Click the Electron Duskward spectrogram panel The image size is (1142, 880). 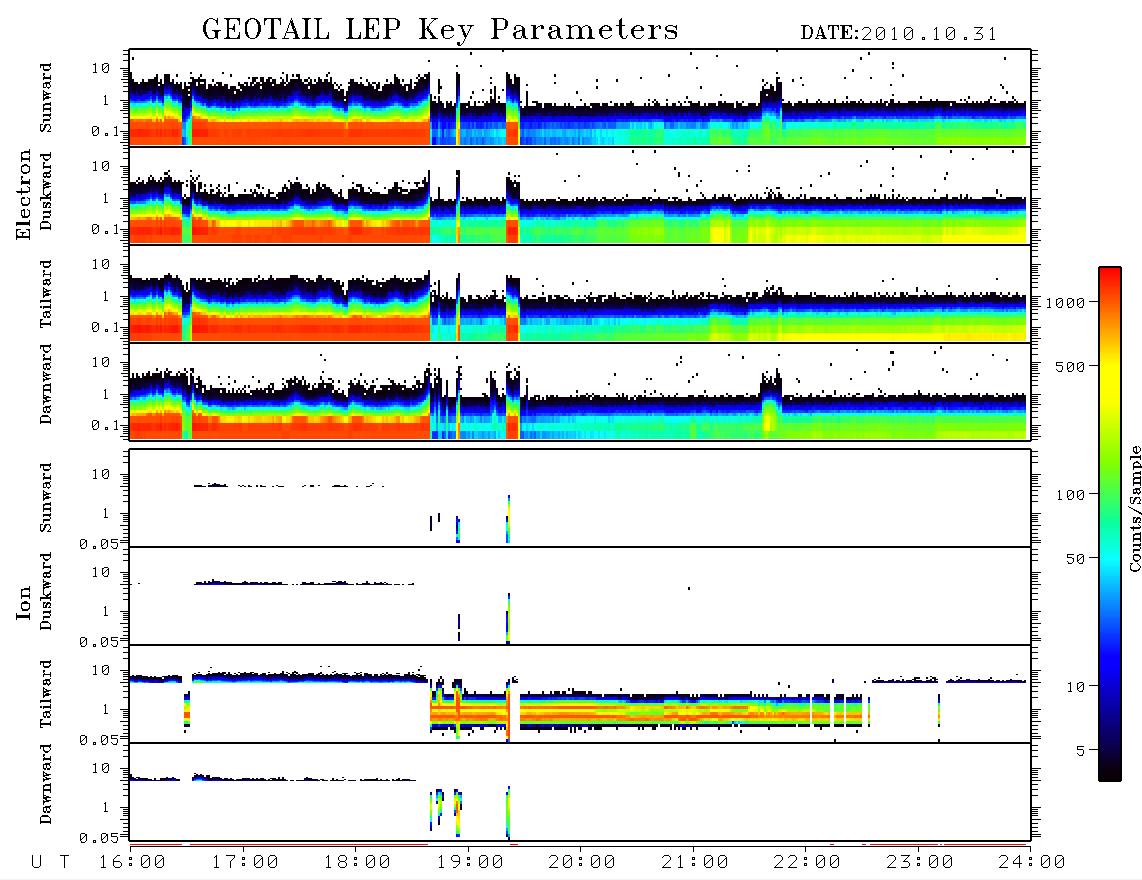pyautogui.click(x=580, y=195)
